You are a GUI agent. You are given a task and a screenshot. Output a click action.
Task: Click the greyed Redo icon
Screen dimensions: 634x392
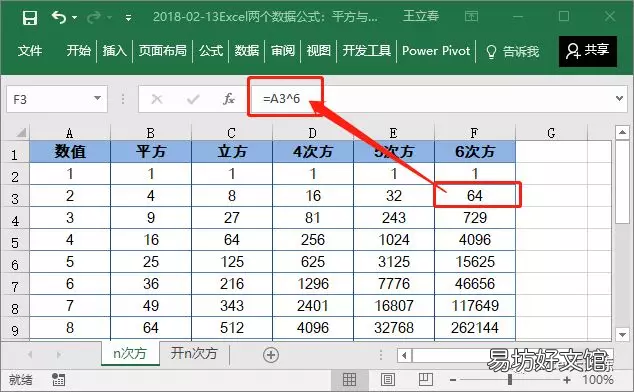(94, 17)
